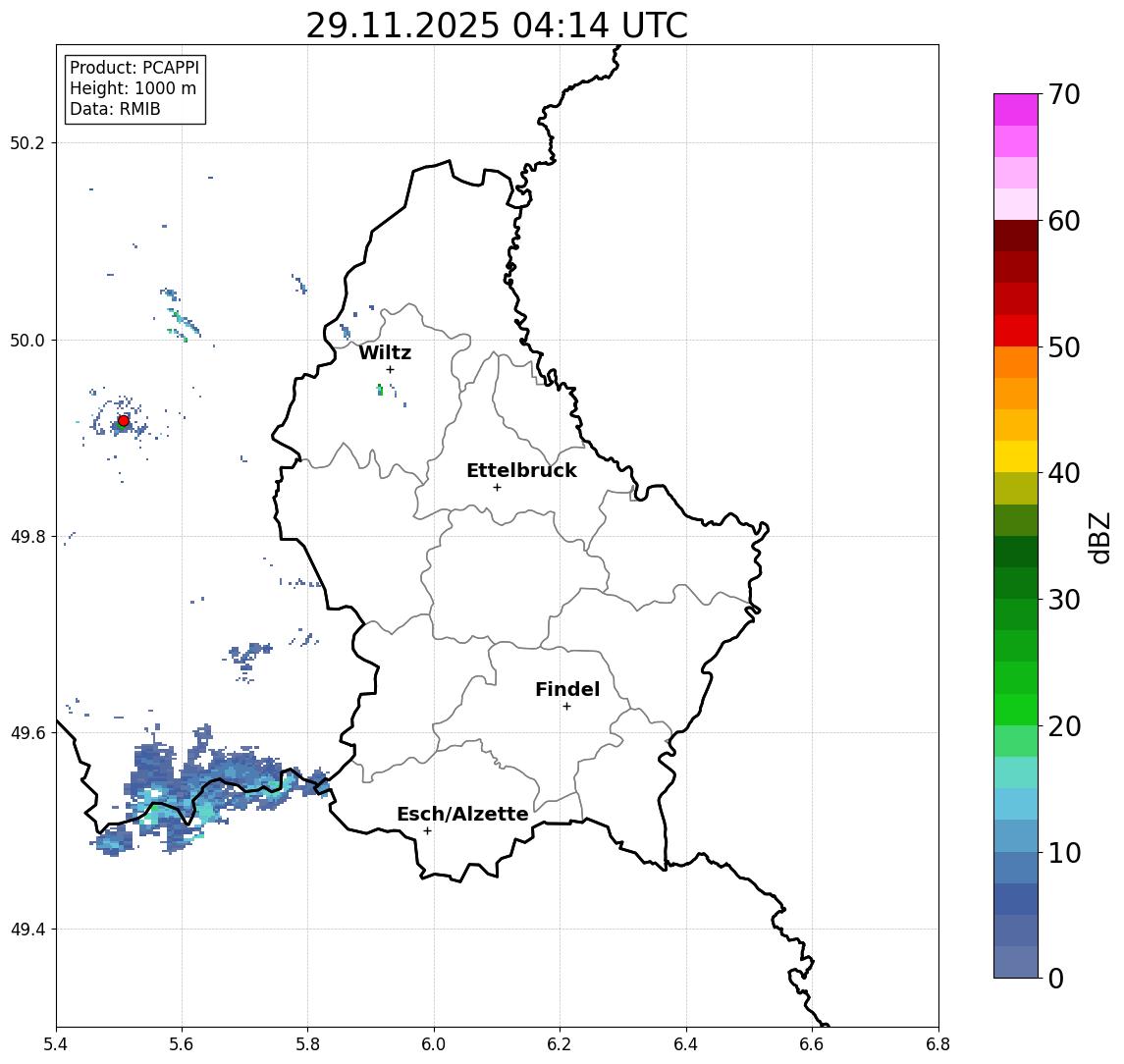The height and width of the screenshot is (1064, 1124).
Task: Click the title "29.11.2025 04:14 UTC"
Action: point(497,26)
